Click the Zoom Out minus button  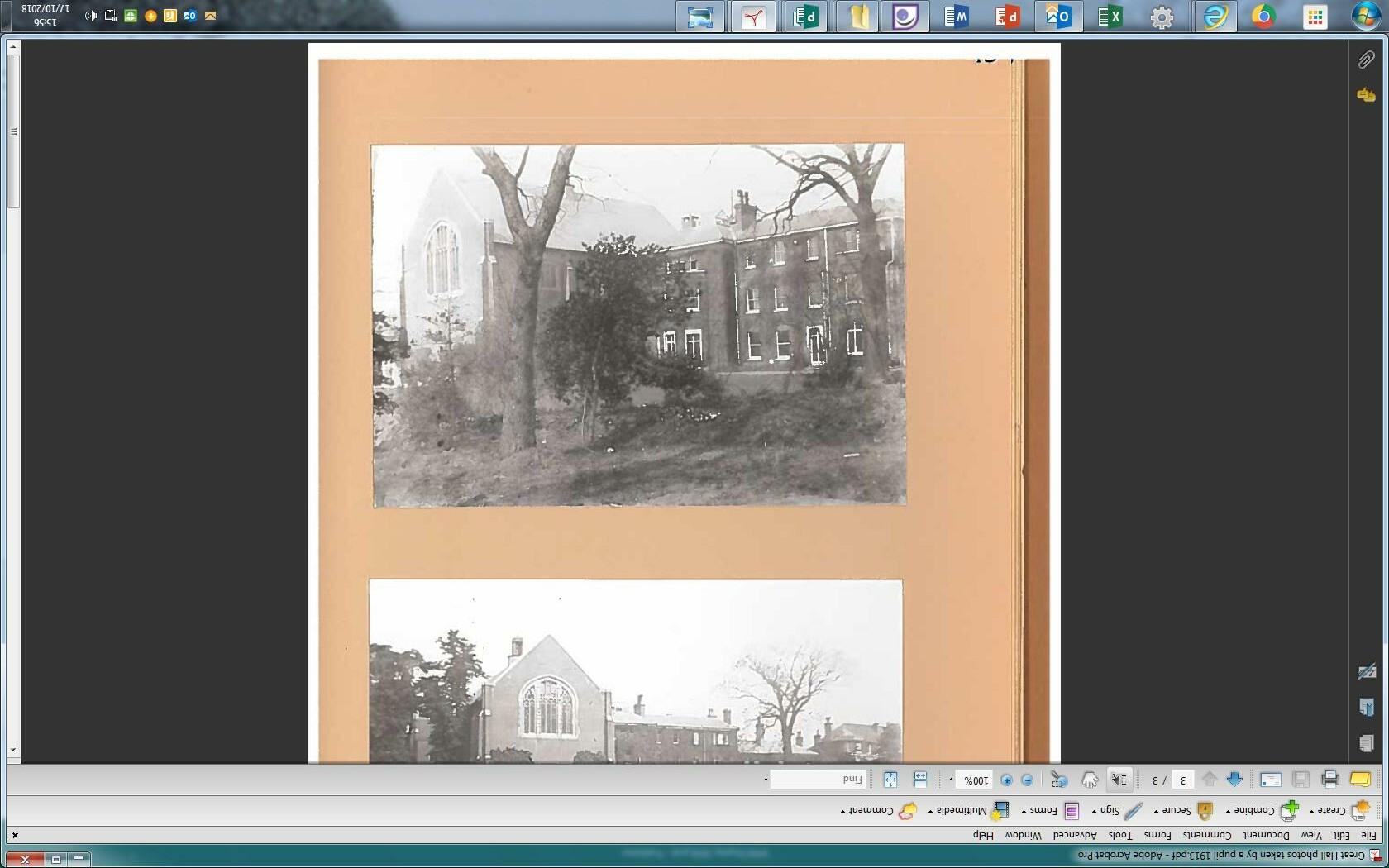point(1027,780)
